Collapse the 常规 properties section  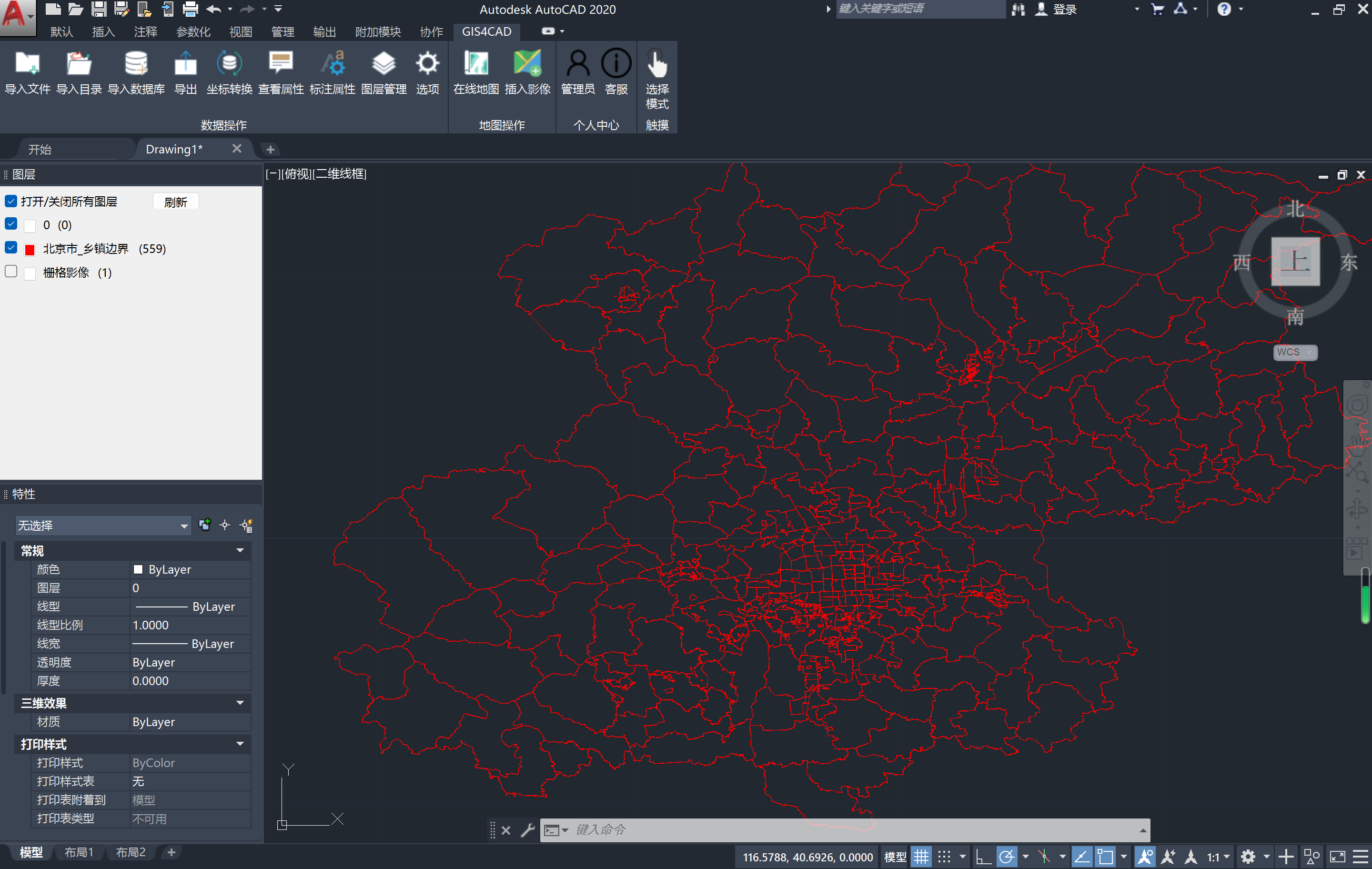coord(240,550)
